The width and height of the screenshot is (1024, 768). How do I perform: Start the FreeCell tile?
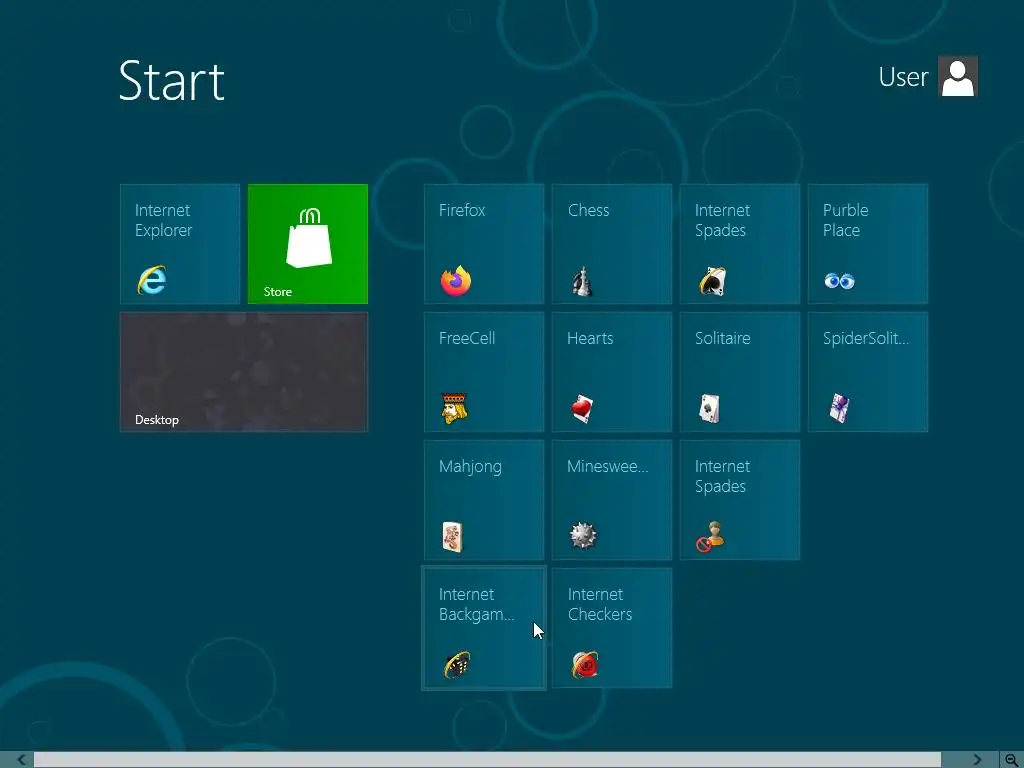pos(484,372)
